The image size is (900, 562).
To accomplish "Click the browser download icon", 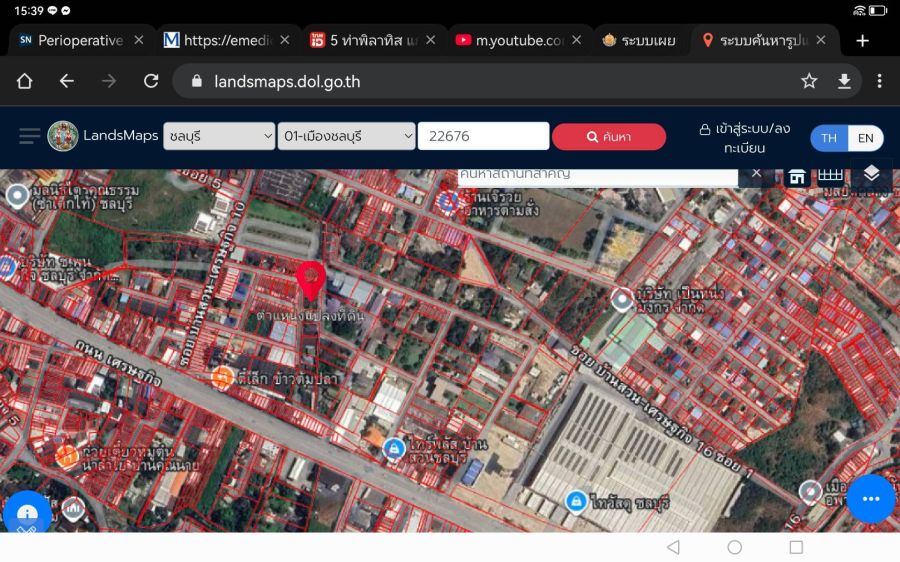I will (844, 81).
